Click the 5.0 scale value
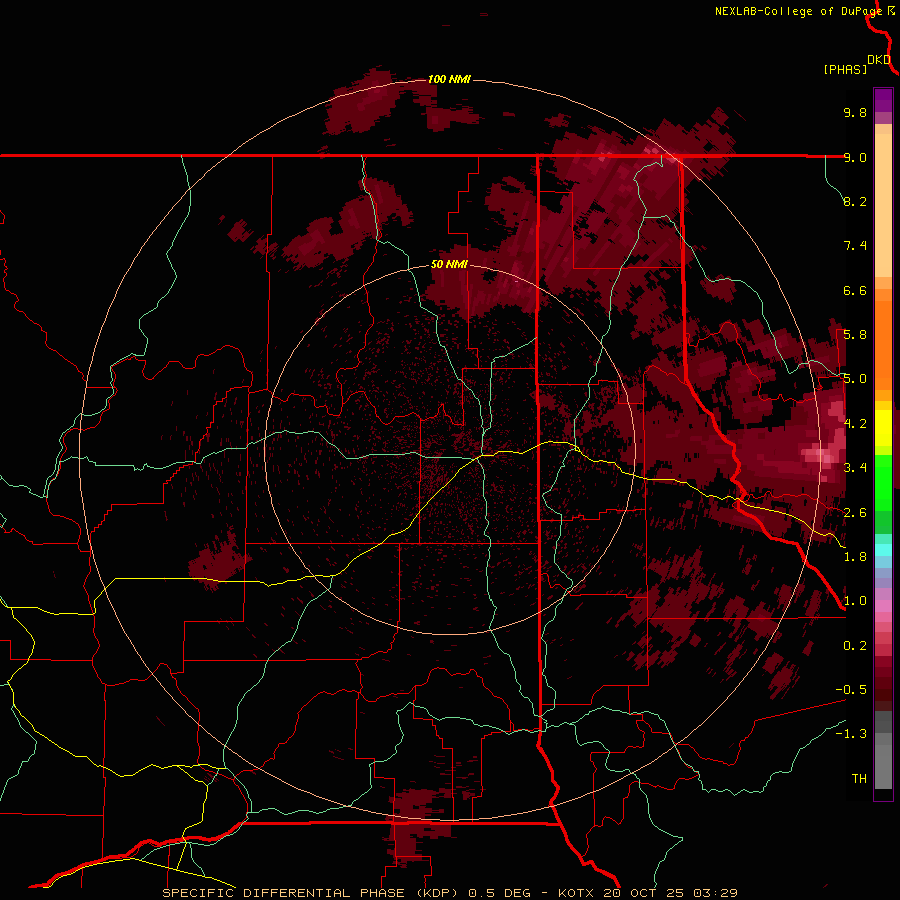The image size is (900, 900). pos(855,379)
